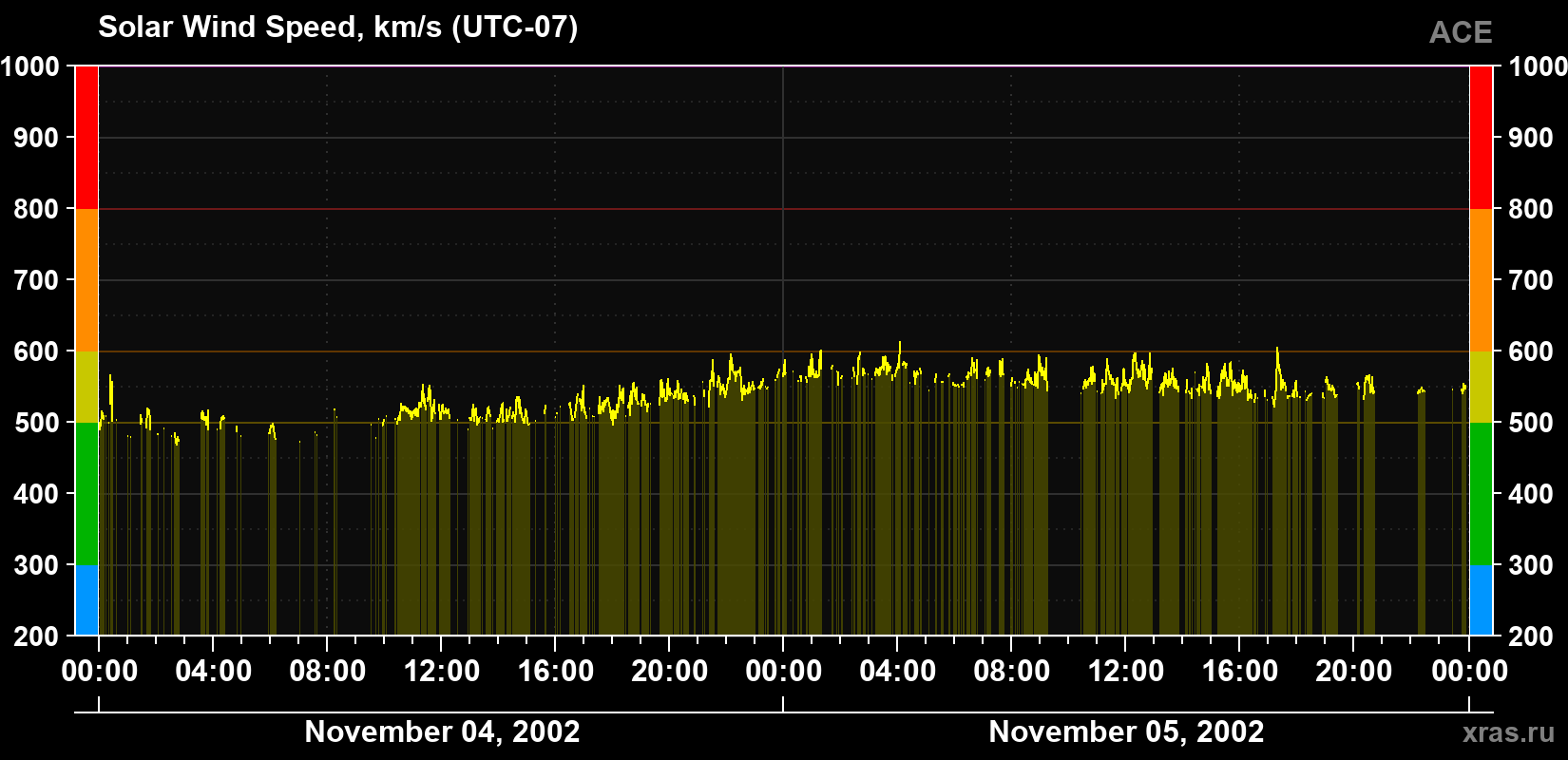The height and width of the screenshot is (760, 1568).
Task: Click the 16:00 tick label for November 04
Action: point(556,672)
